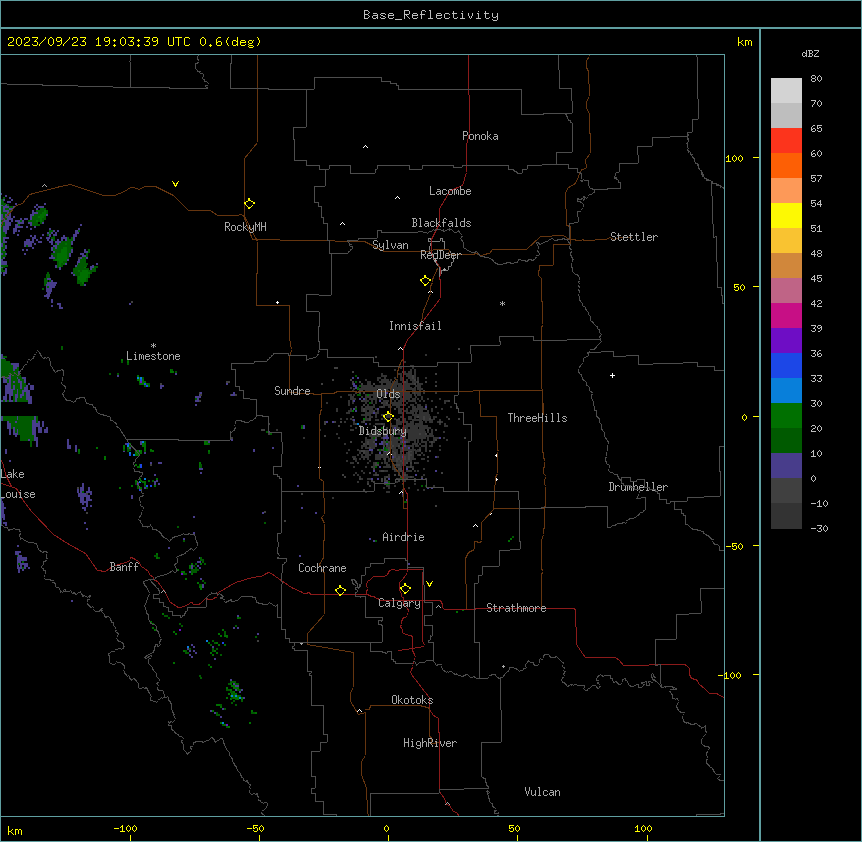Pick the purple 36-39 dBZ legend swatch

[786, 341]
